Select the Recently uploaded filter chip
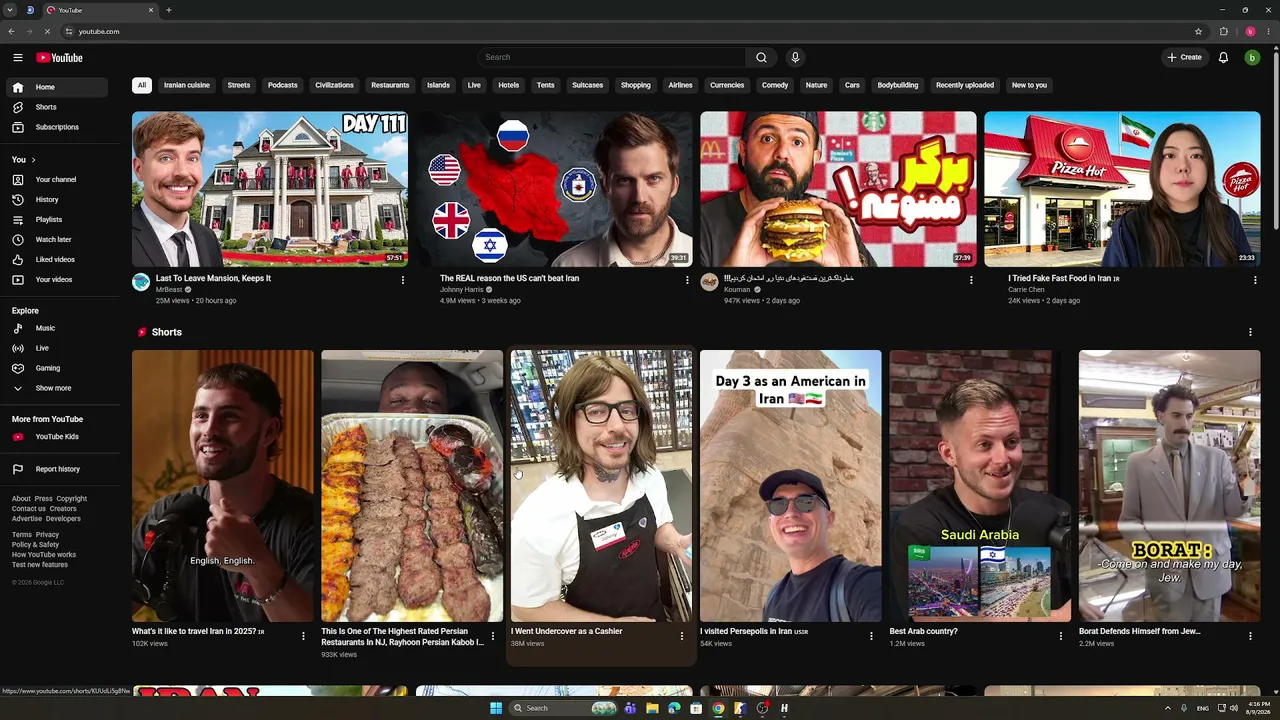 point(965,85)
